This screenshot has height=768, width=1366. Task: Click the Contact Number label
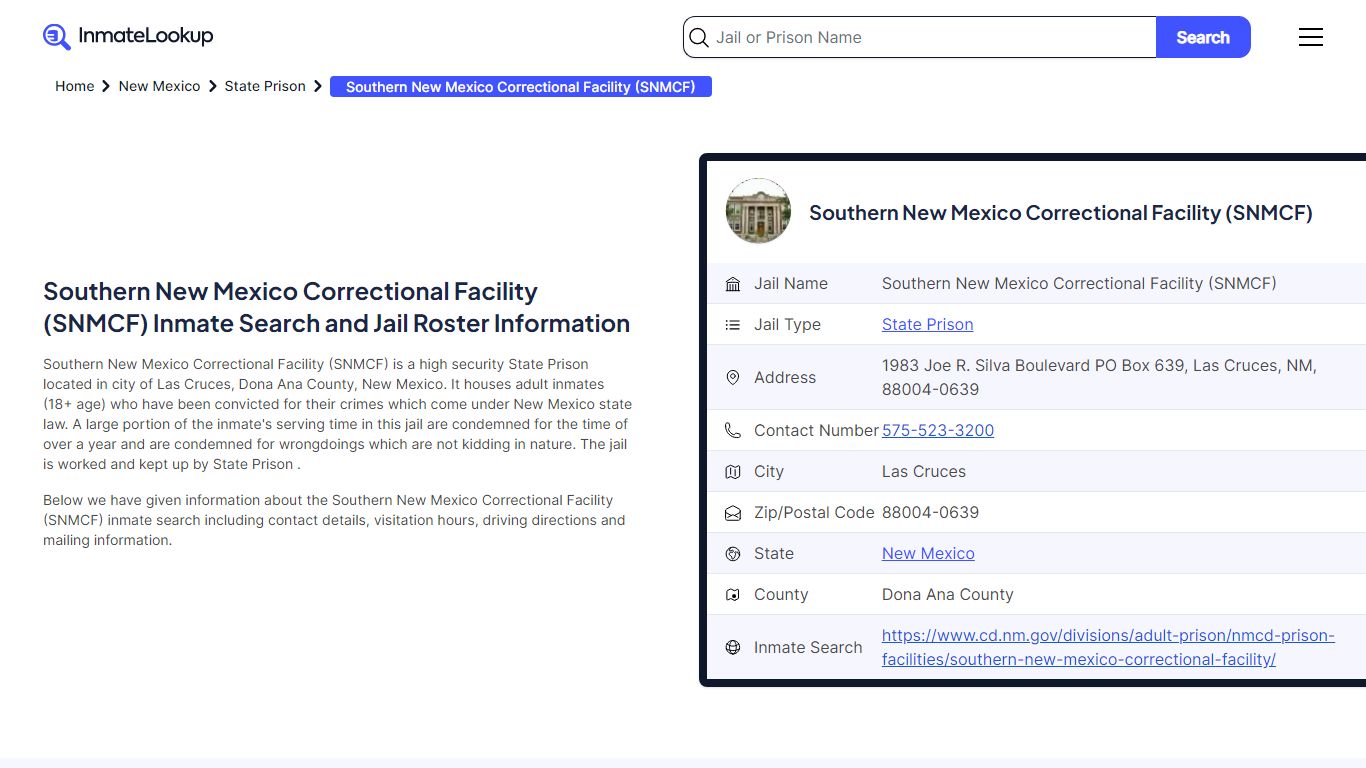pos(816,430)
